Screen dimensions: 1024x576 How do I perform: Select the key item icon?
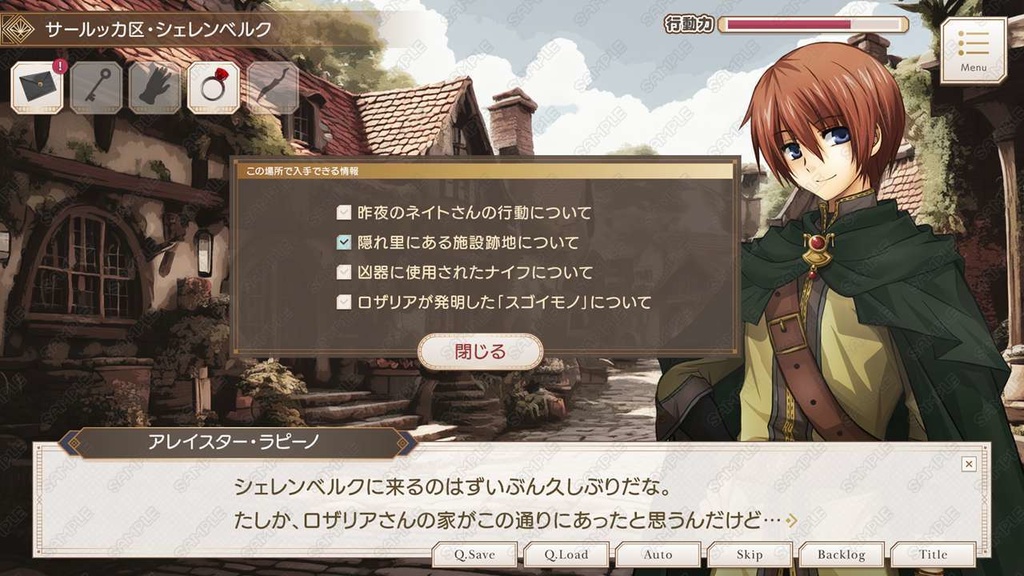pyautogui.click(x=96, y=88)
